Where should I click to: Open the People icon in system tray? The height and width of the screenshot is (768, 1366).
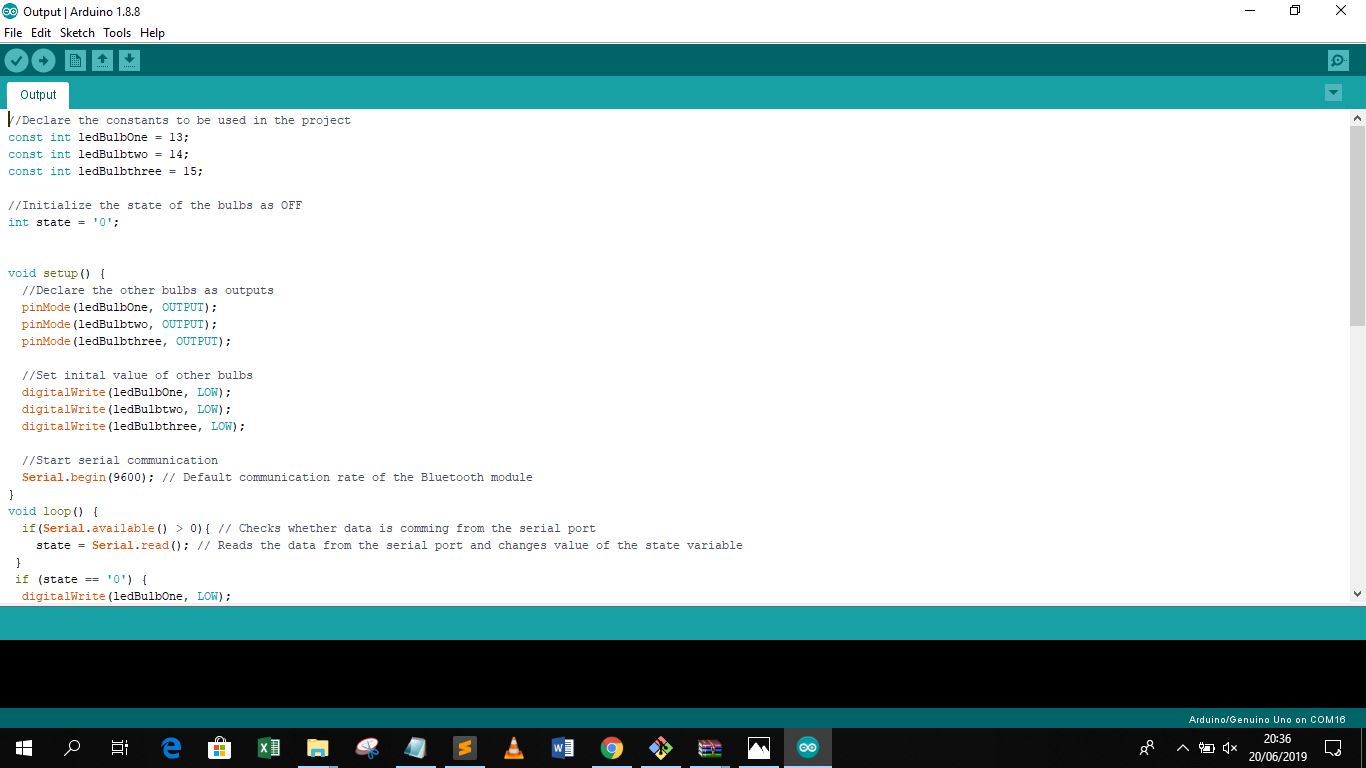[1147, 748]
